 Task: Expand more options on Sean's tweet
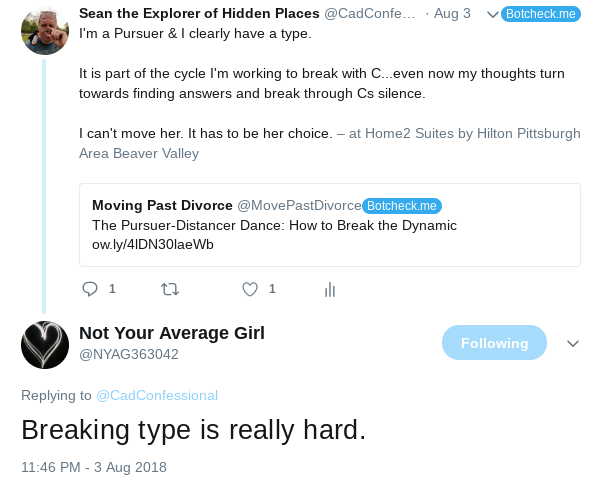coord(491,15)
